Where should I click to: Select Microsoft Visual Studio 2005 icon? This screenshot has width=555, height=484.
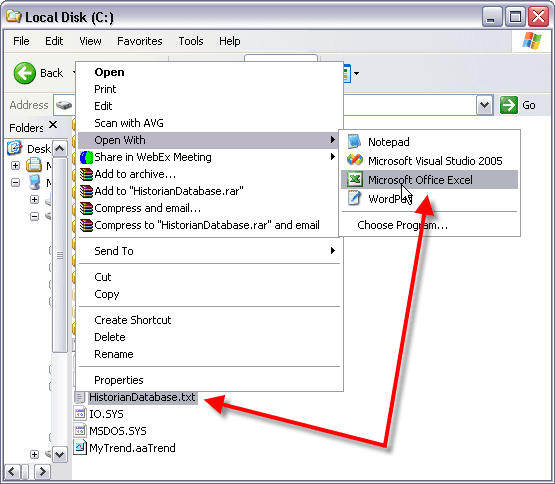pos(354,160)
